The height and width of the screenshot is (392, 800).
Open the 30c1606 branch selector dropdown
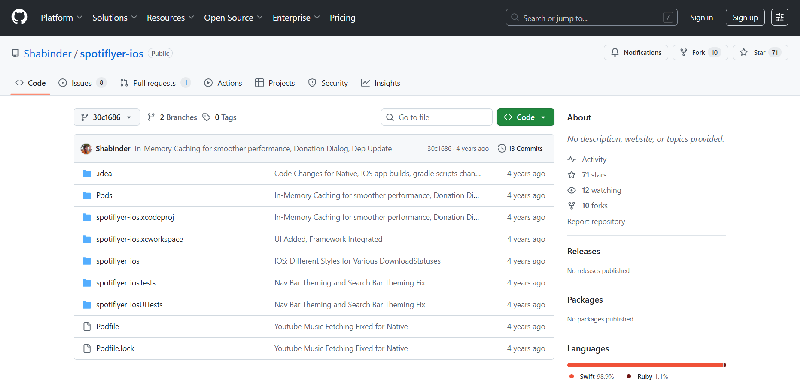(x=106, y=117)
